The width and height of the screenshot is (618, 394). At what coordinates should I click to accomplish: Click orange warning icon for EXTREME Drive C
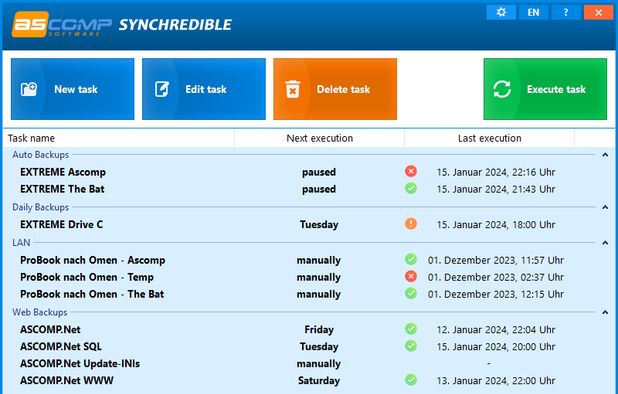[x=411, y=224]
